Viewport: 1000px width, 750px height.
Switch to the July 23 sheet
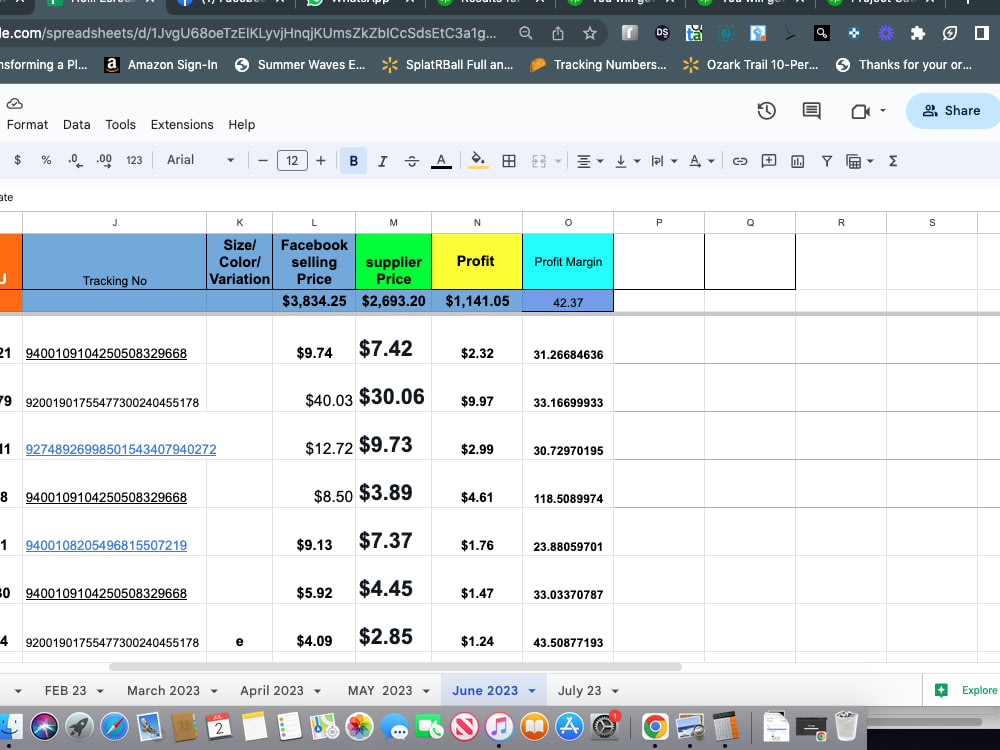pos(579,691)
